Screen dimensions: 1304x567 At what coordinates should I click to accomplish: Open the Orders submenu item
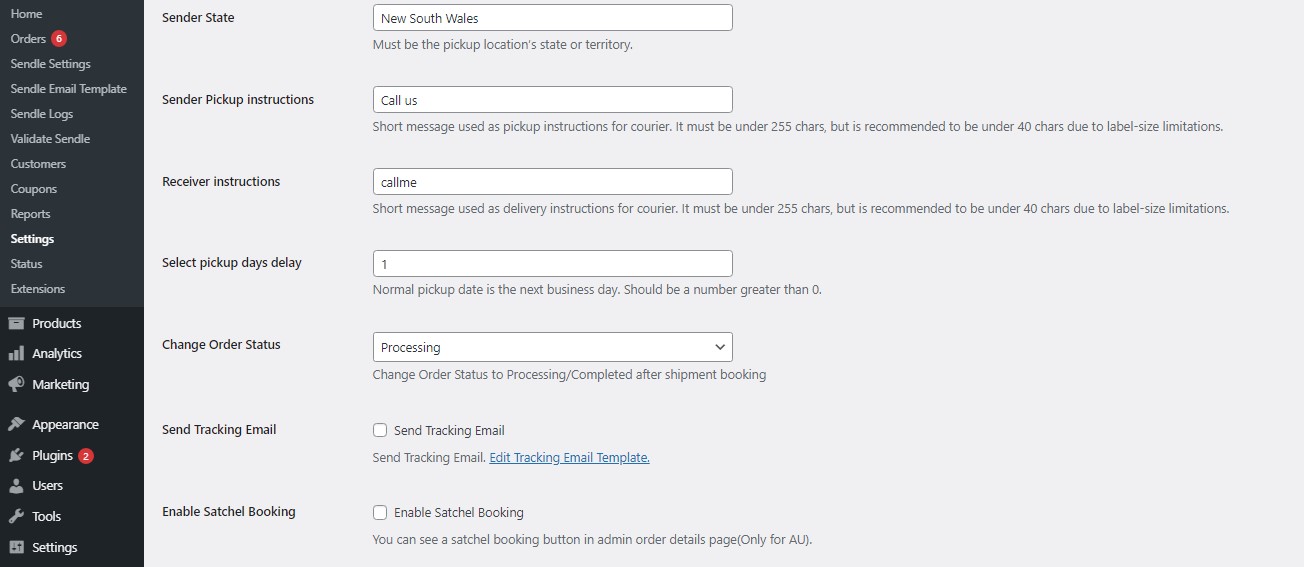(x=28, y=39)
